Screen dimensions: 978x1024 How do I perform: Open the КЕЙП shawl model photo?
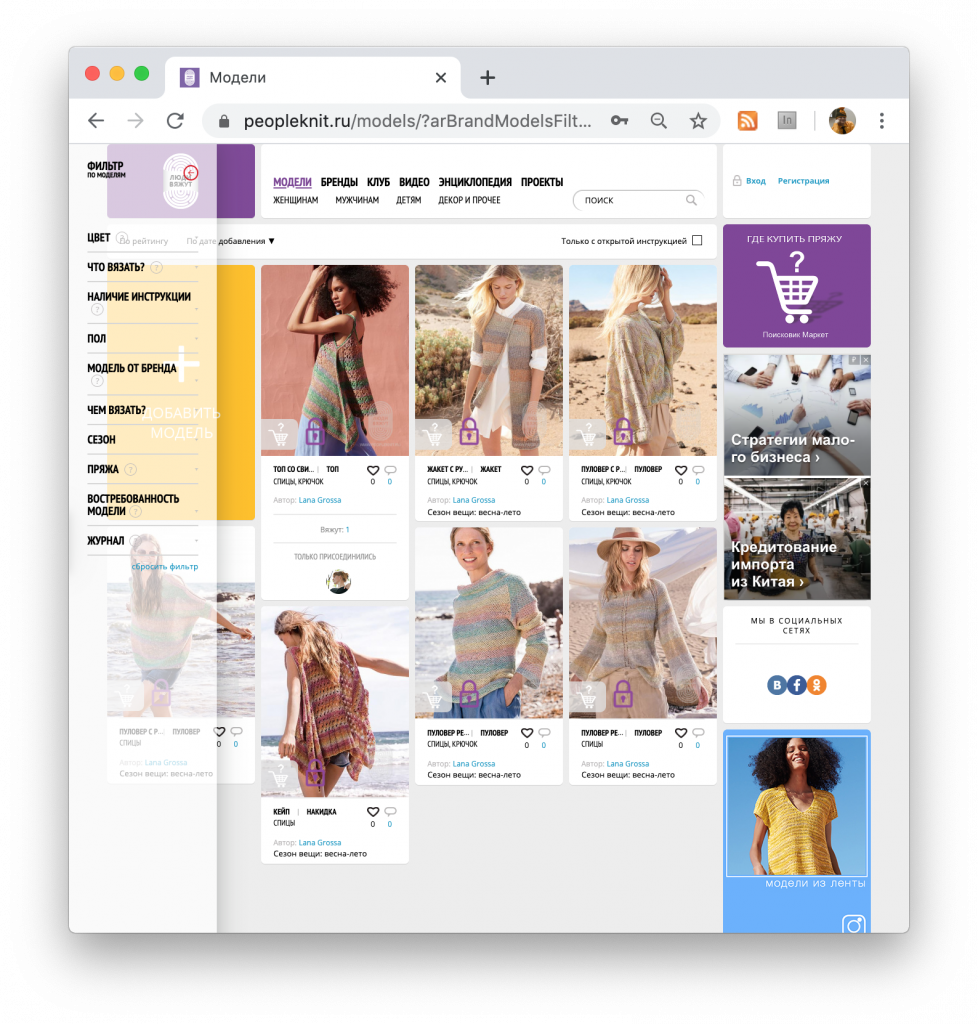click(335, 702)
